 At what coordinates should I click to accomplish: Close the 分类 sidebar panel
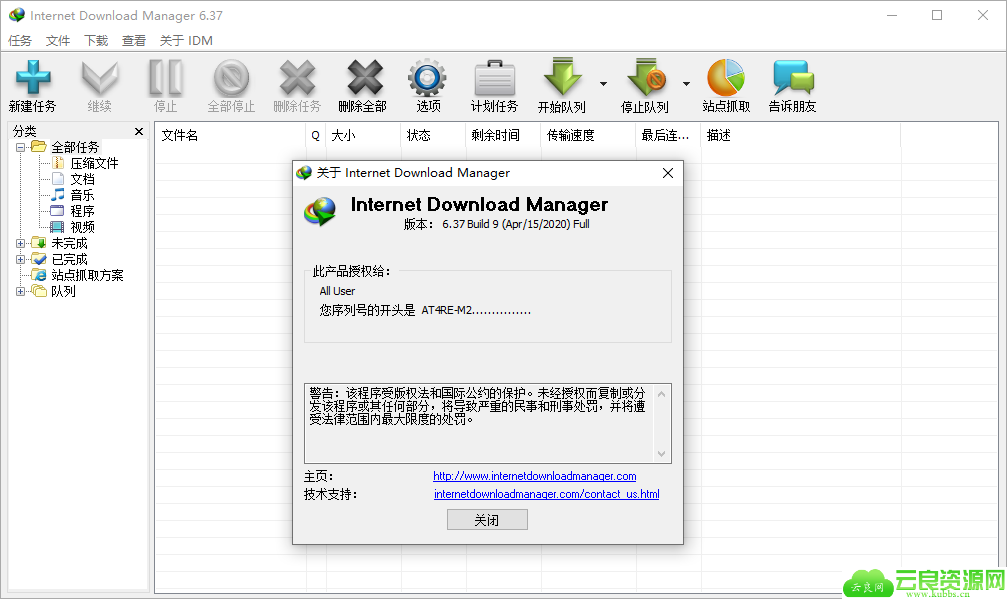139,131
